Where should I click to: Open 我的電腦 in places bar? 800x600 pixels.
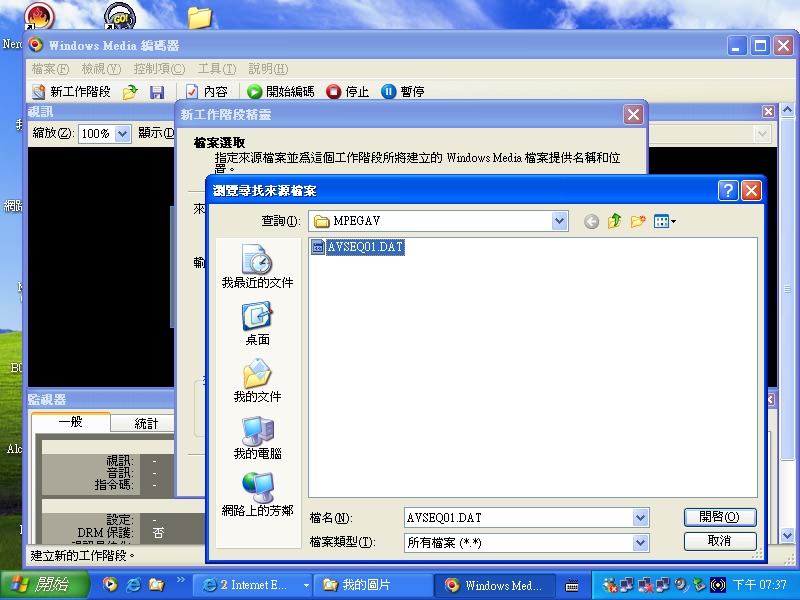(257, 438)
